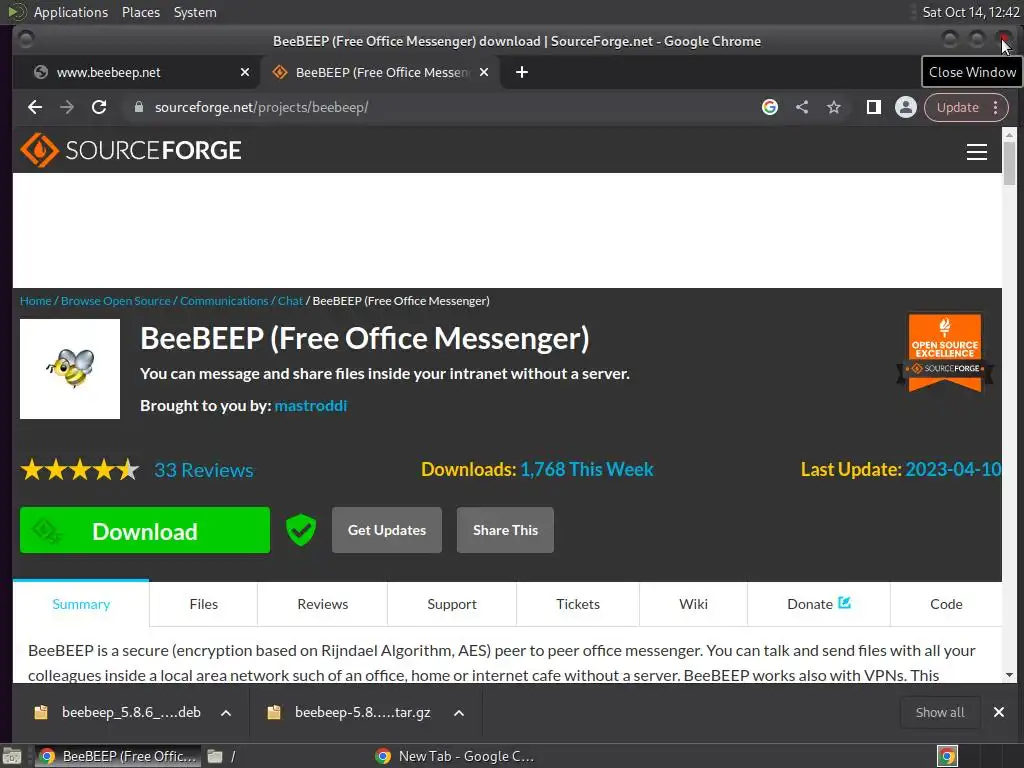Click the Google icon in address bar
Image resolution: width=1024 pixels, height=768 pixels.
pyautogui.click(x=770, y=107)
